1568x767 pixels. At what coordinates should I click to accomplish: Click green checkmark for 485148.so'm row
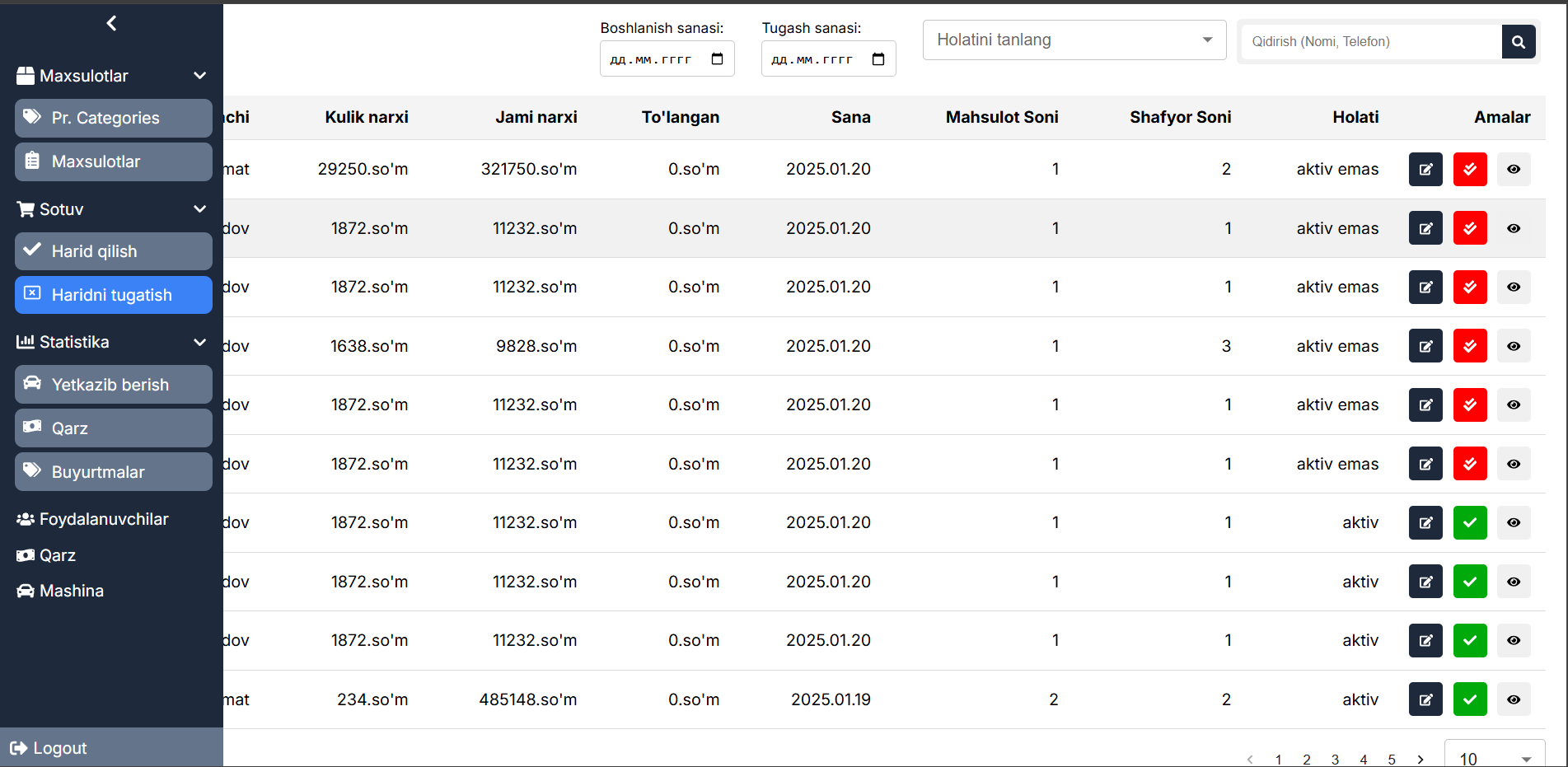(x=1470, y=699)
